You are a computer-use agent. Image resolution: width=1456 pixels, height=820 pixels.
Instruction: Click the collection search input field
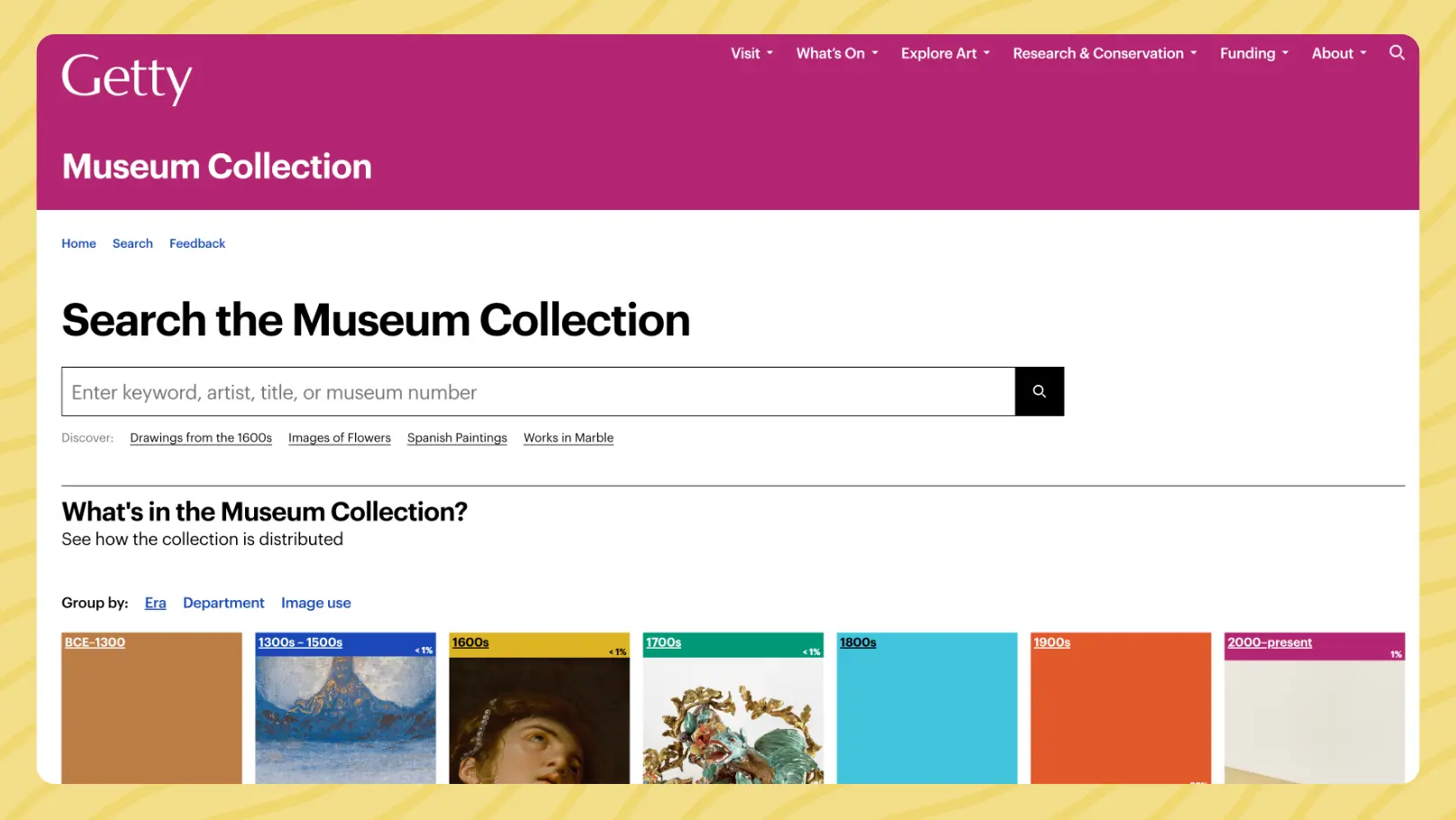click(538, 392)
